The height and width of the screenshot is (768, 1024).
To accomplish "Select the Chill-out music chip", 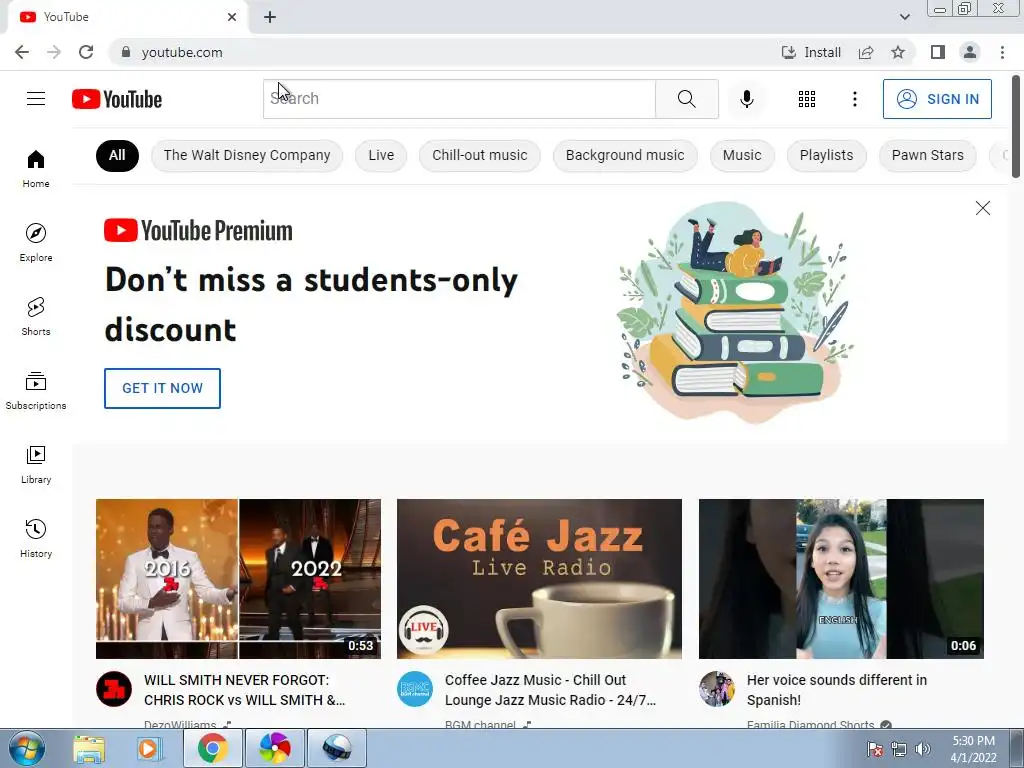I will click(x=479, y=155).
